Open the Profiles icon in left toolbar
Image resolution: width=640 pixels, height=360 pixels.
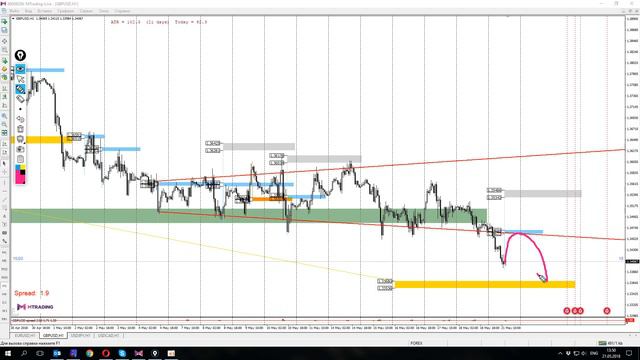point(4,31)
